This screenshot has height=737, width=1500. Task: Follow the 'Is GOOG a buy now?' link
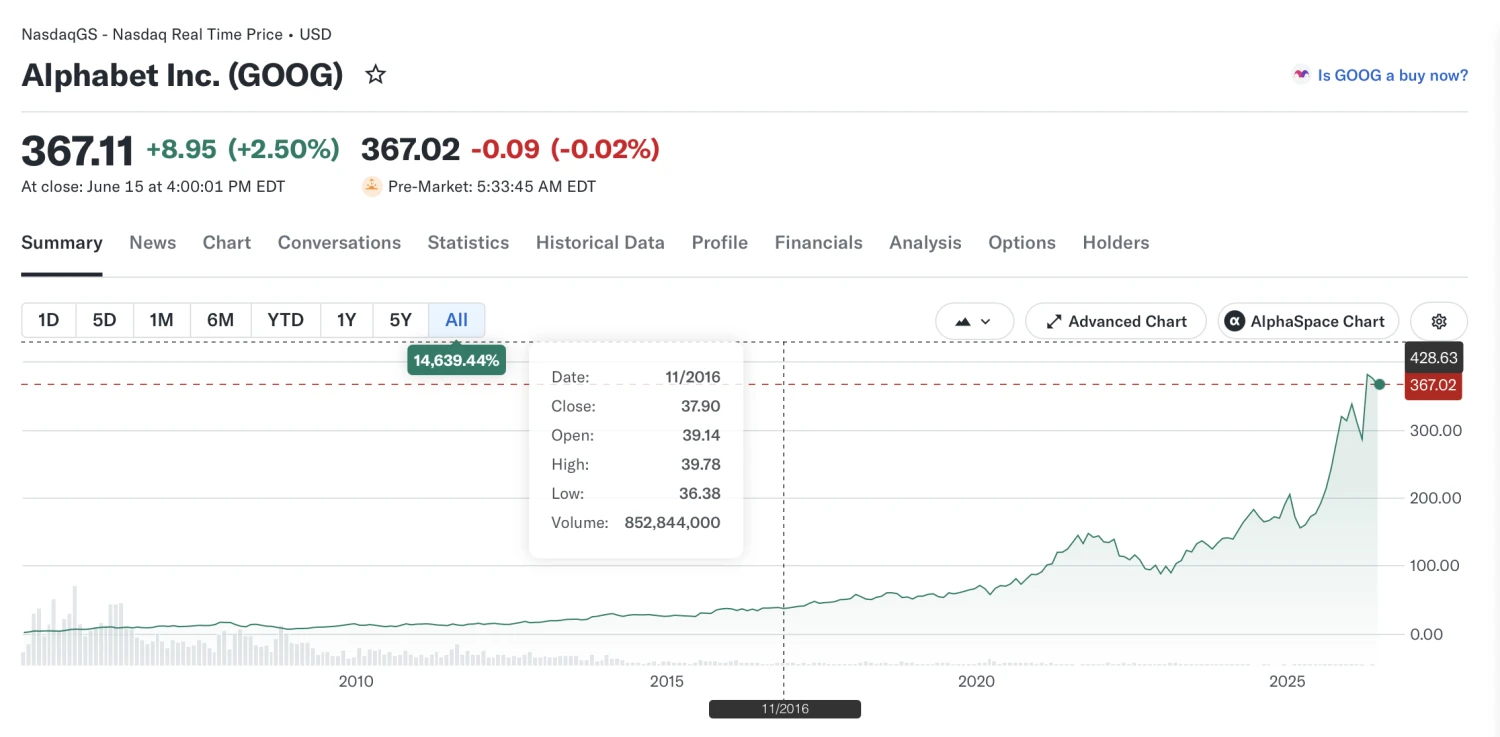[x=1393, y=75]
